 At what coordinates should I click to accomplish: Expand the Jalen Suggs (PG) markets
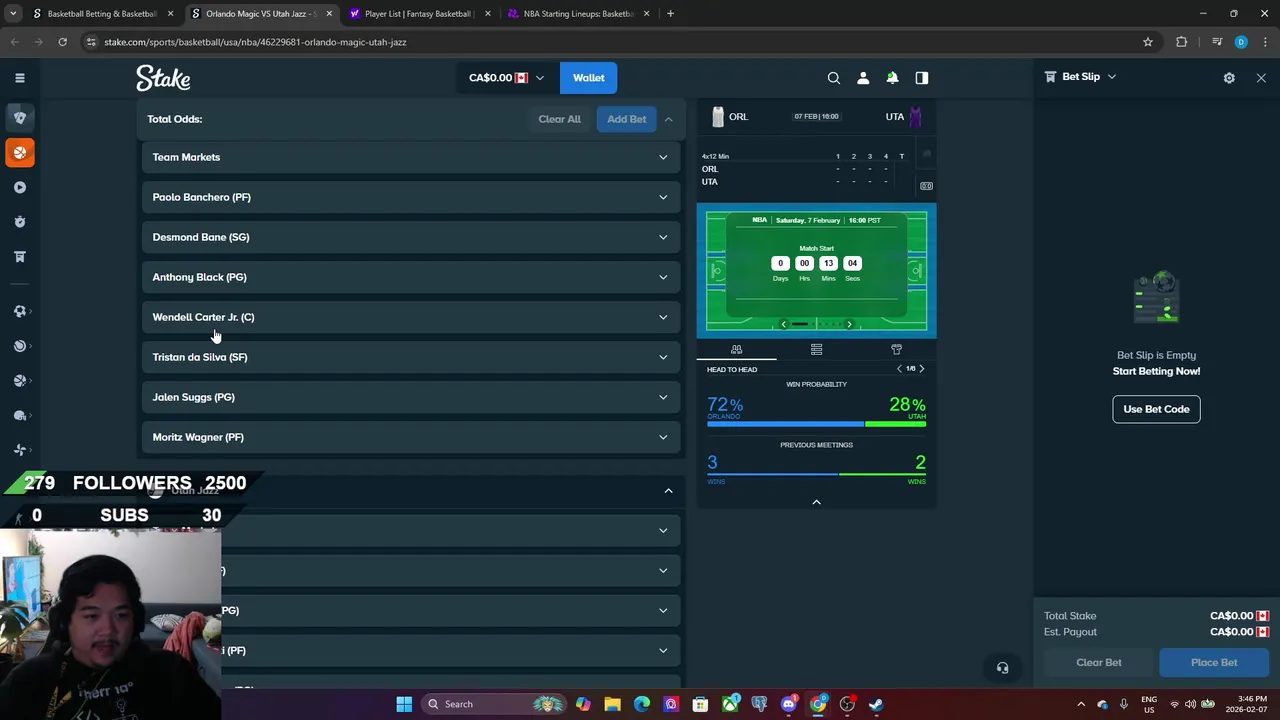point(411,397)
